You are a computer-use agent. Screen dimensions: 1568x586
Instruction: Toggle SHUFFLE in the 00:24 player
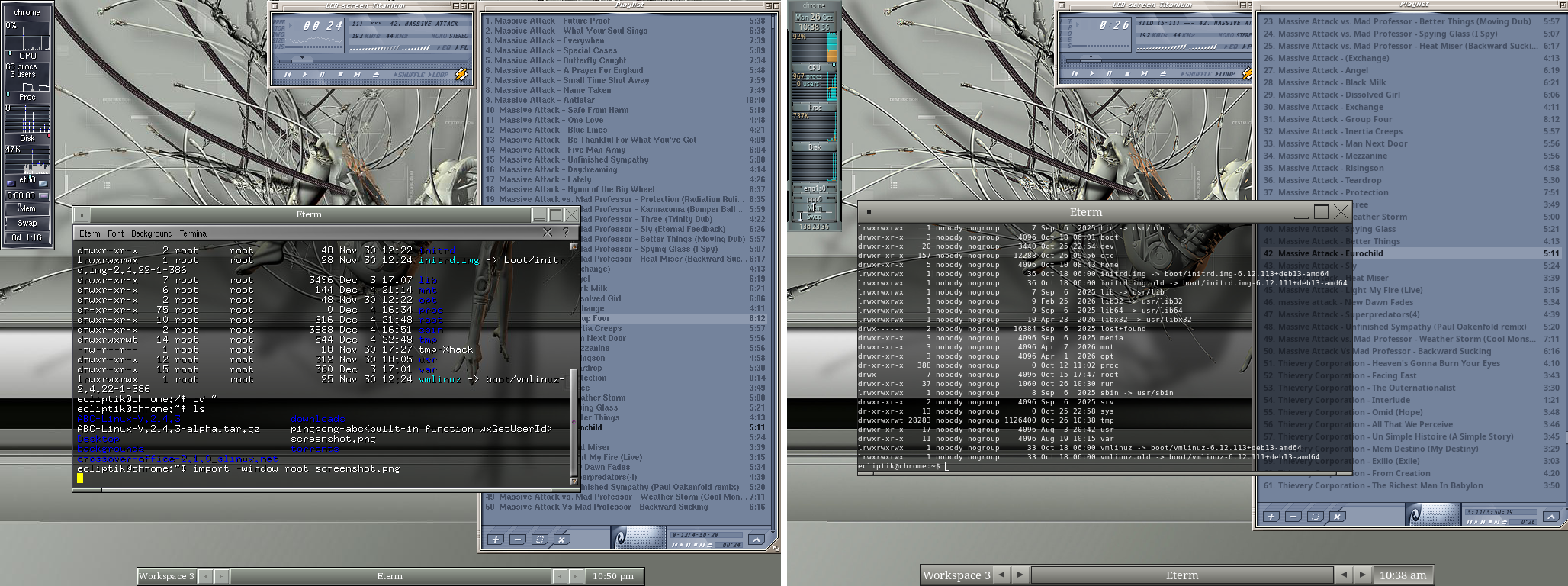click(410, 75)
